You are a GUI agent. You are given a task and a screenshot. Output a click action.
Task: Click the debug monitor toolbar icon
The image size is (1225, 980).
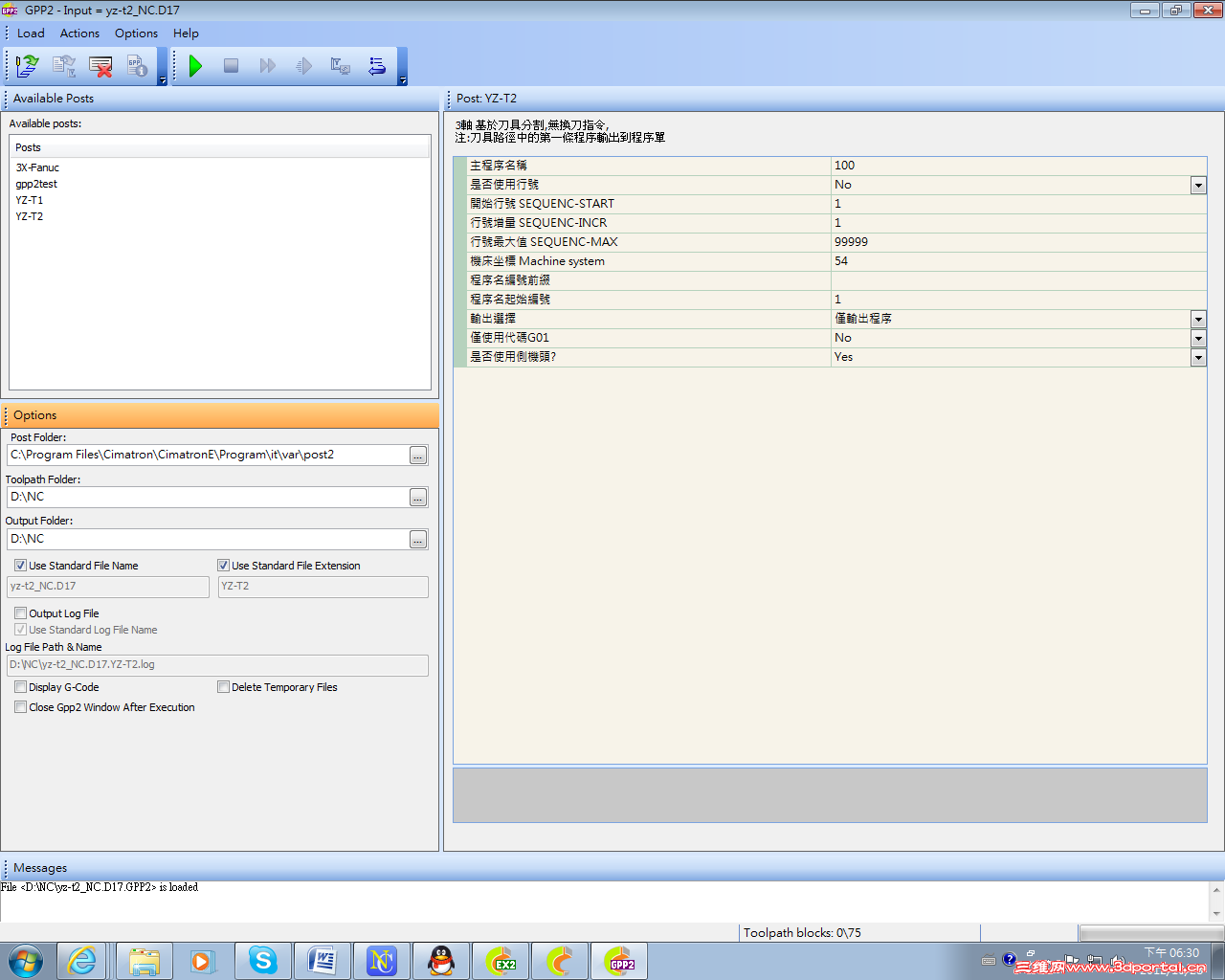pos(340,66)
